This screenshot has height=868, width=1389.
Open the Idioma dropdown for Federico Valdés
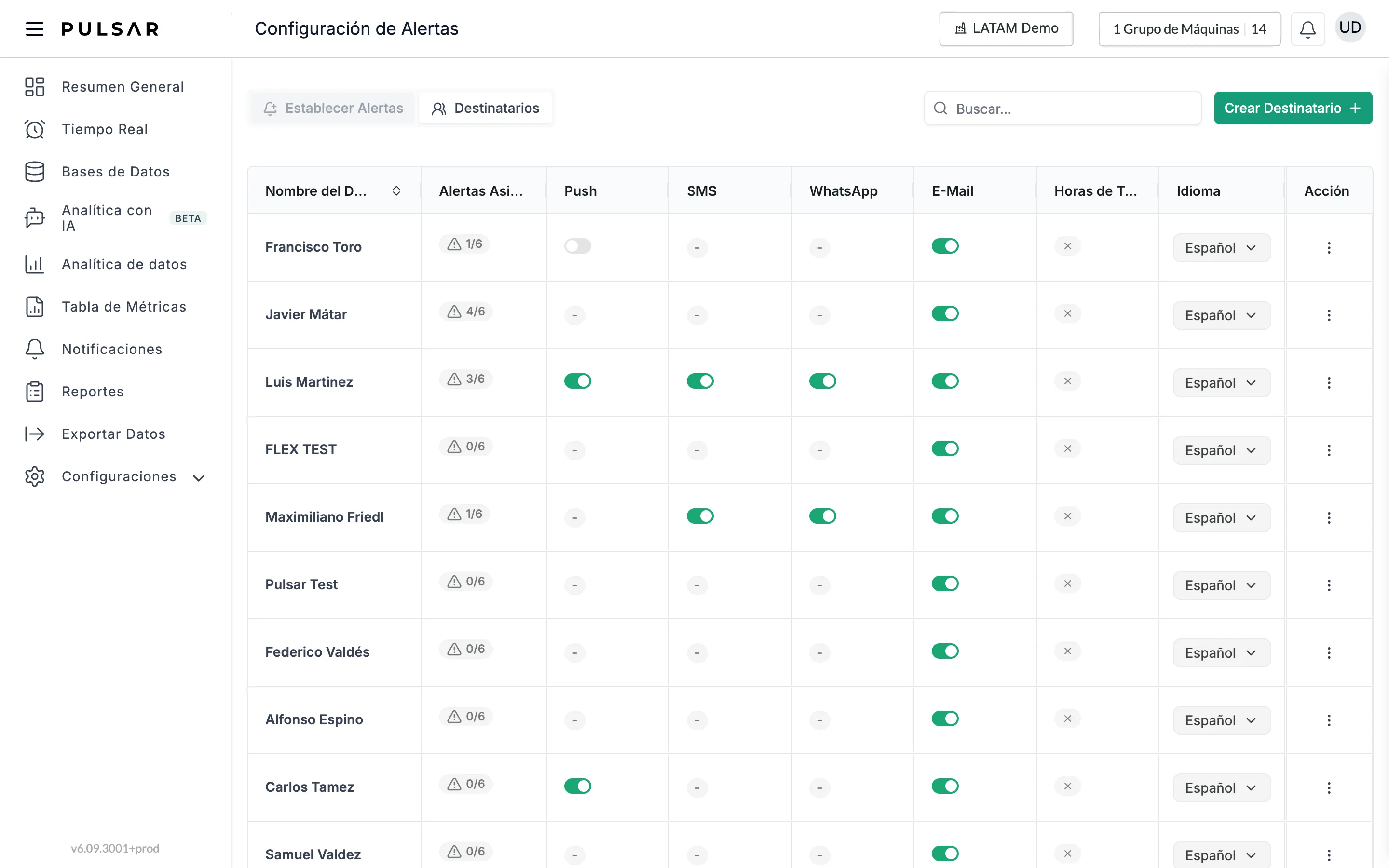1221,653
